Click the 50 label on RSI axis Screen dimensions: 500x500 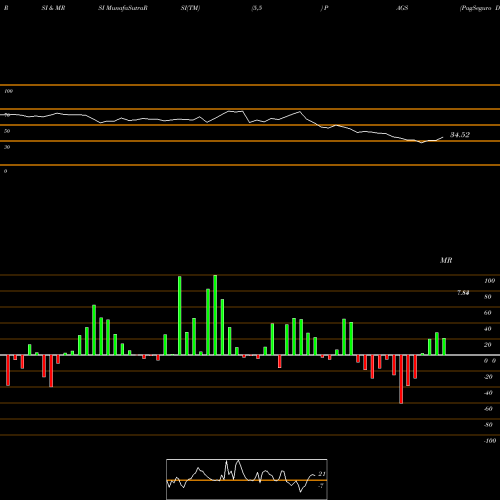tap(7, 131)
